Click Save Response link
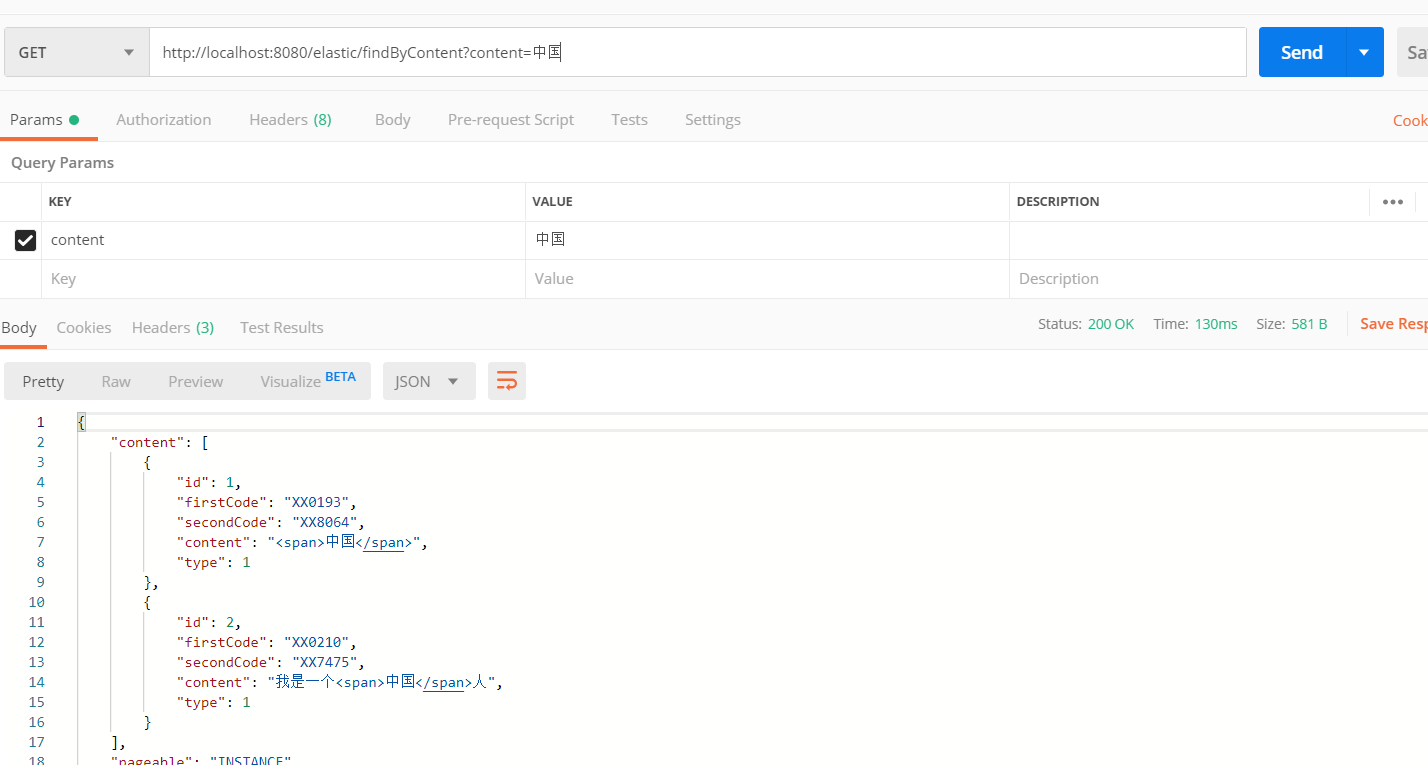The image size is (1428, 765). [x=1394, y=324]
